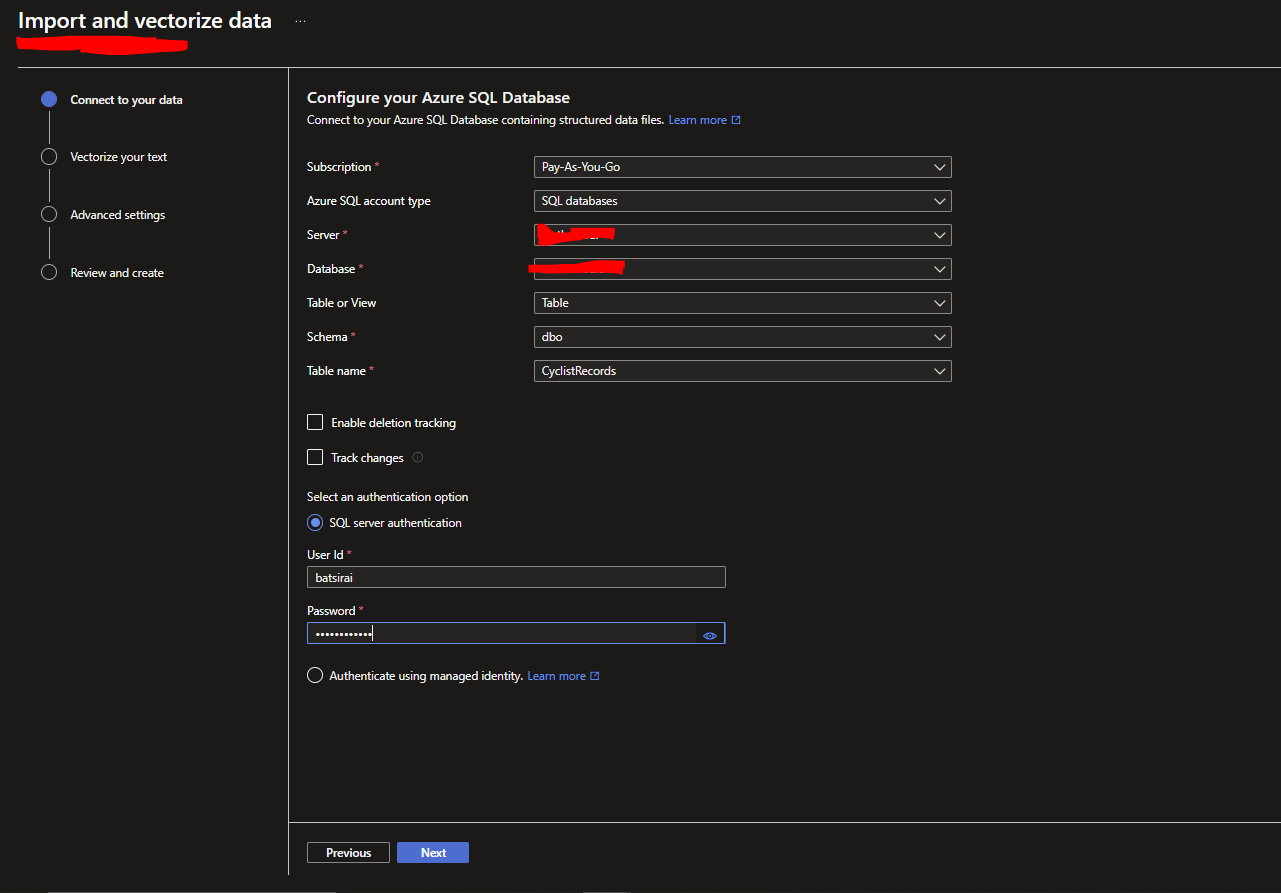Select SQL server authentication radio option
1281x893 pixels.
pos(315,523)
